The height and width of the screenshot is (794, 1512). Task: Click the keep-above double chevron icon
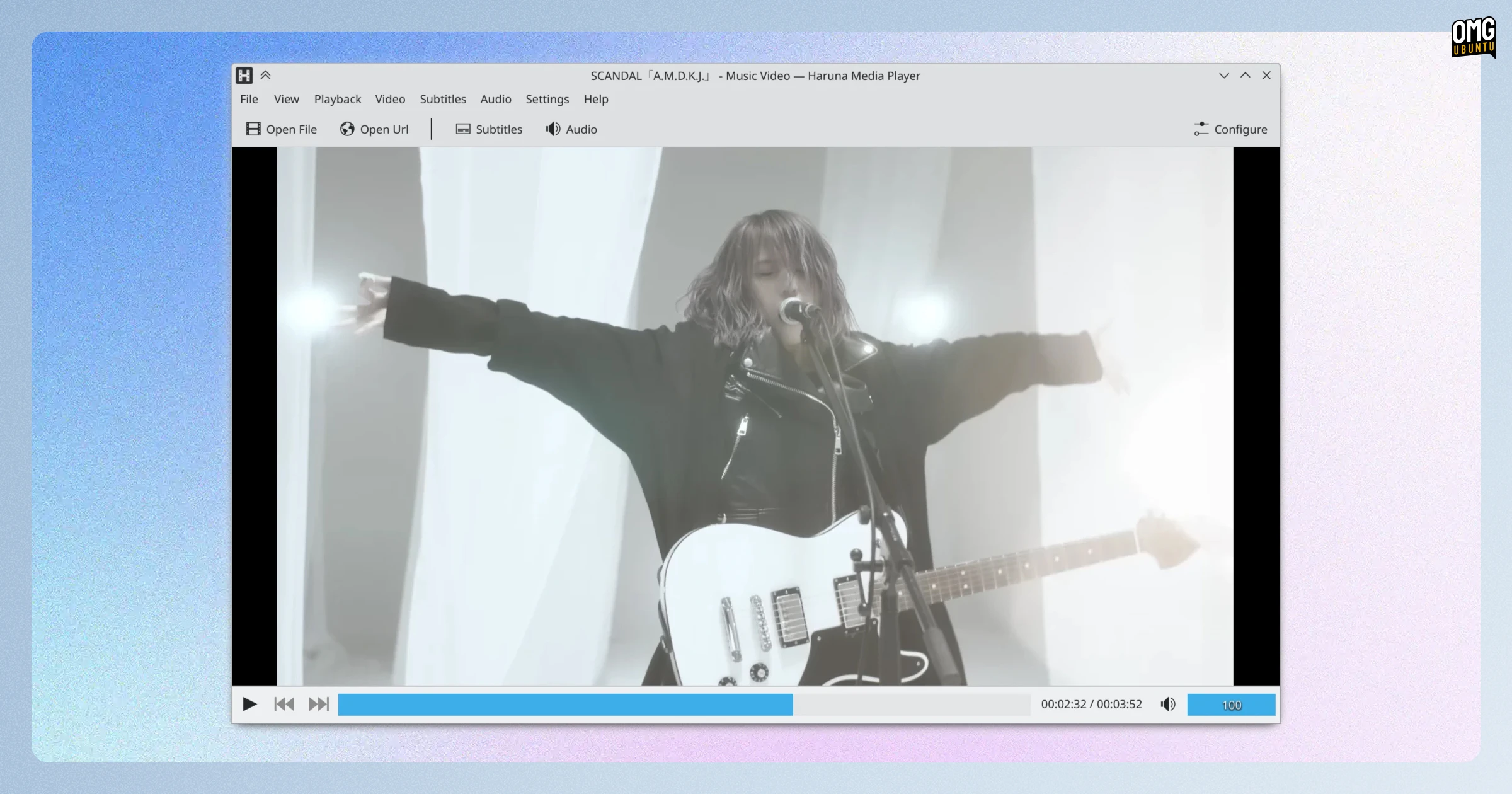tap(266, 75)
